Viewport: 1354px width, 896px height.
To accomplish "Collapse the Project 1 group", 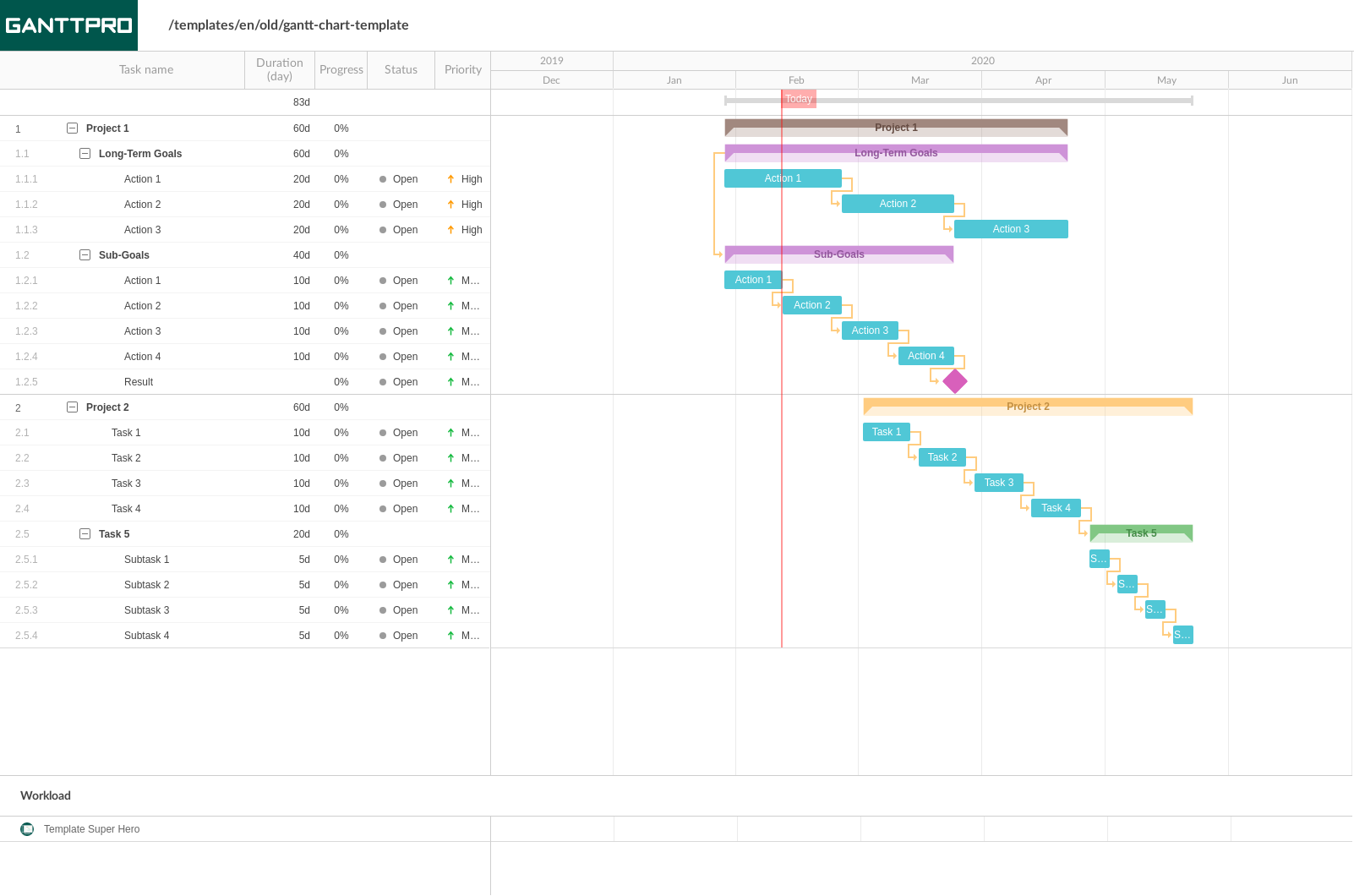I will [72, 128].
